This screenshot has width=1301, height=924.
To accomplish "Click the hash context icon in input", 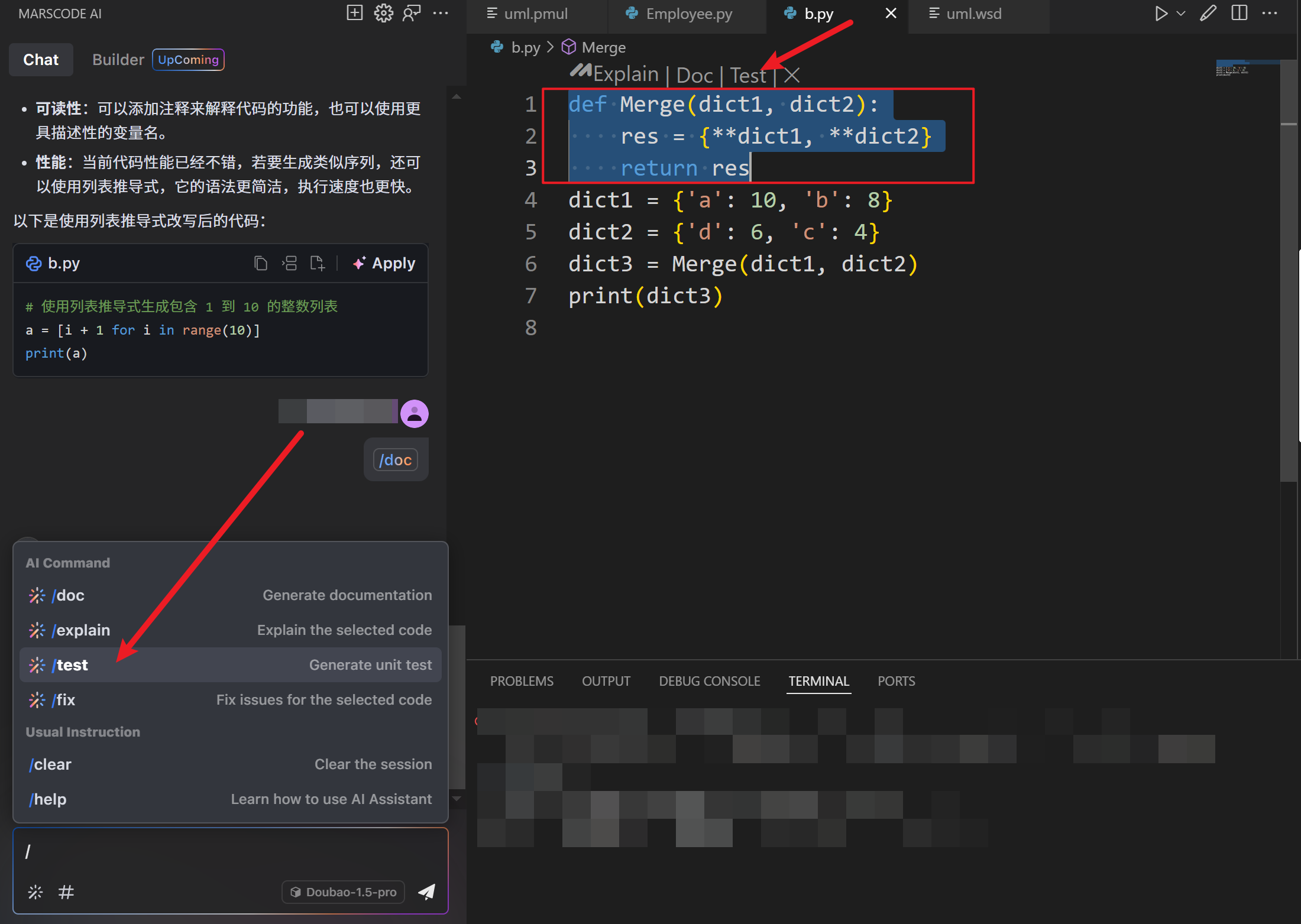I will pyautogui.click(x=66, y=891).
